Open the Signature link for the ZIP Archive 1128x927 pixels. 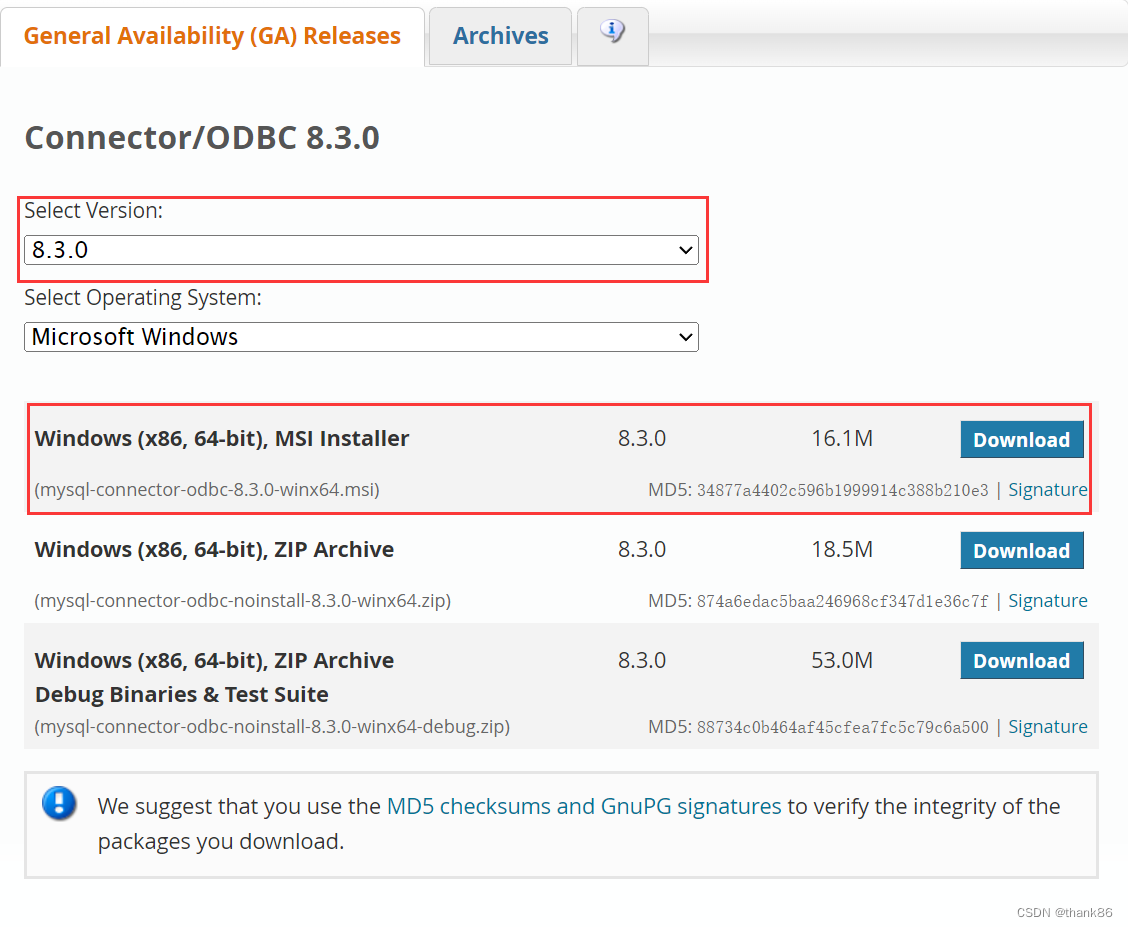(1047, 600)
